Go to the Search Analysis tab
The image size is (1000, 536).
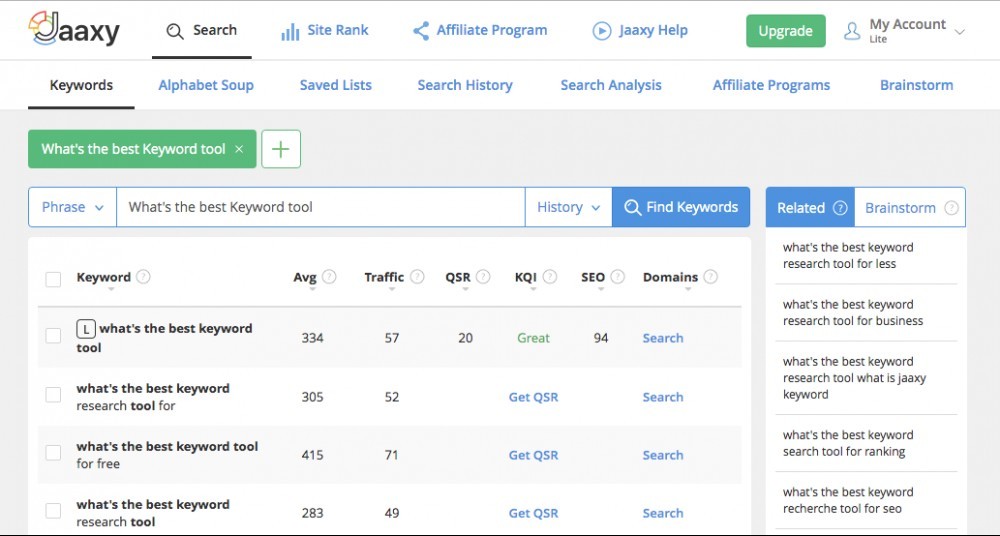coord(611,86)
